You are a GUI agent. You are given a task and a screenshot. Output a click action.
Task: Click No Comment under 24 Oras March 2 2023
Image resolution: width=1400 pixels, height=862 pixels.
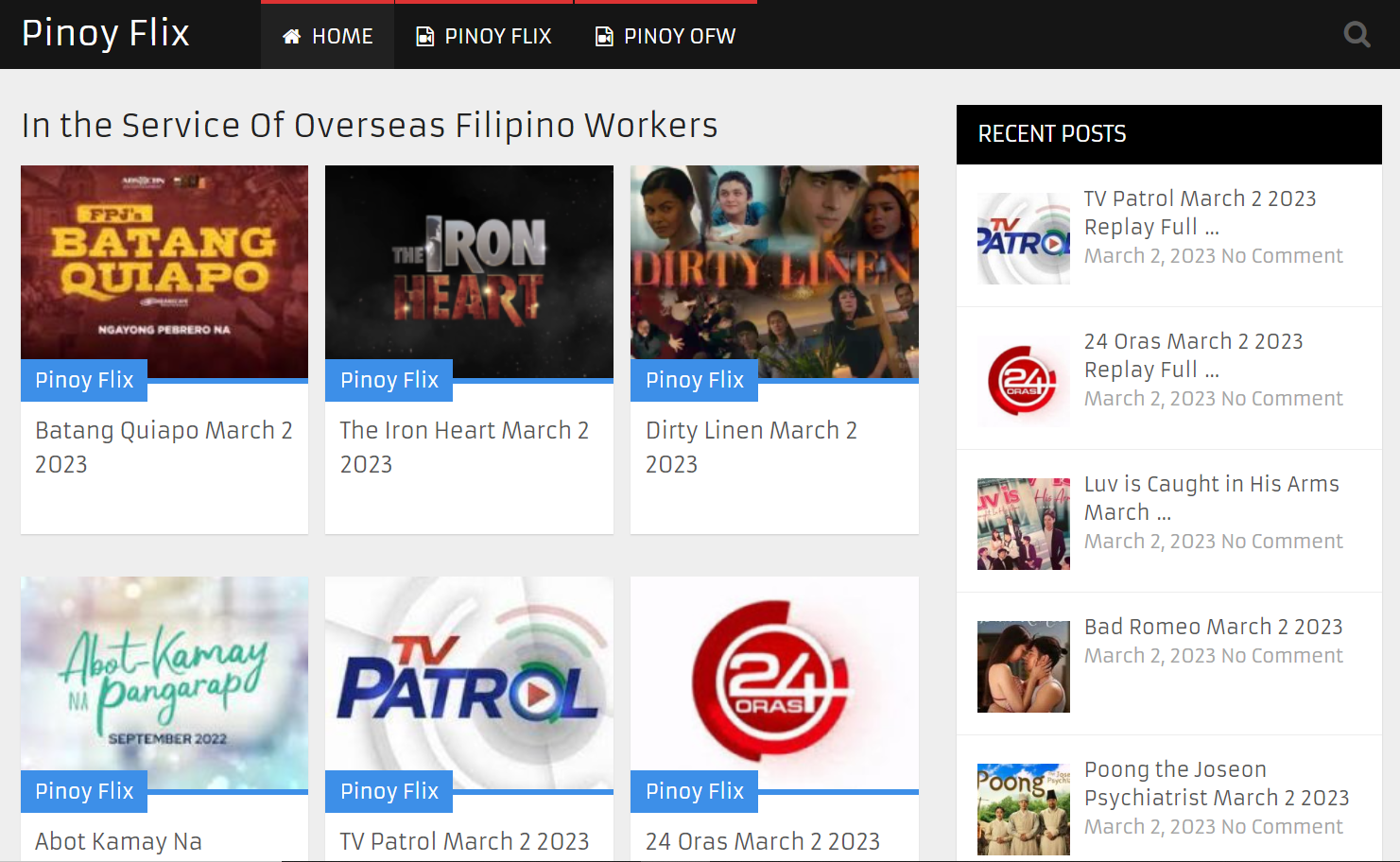tap(1282, 398)
